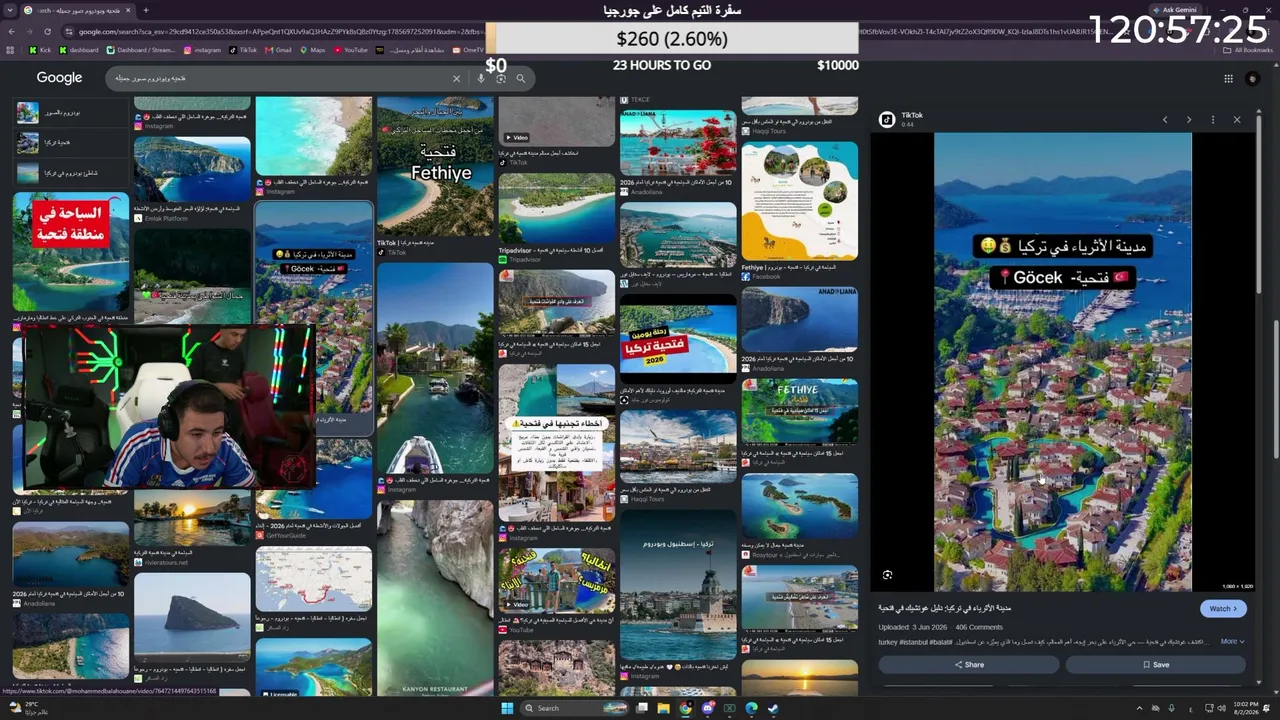Open the preview panel more options menu
This screenshot has height=720, width=1280.
click(x=1213, y=120)
